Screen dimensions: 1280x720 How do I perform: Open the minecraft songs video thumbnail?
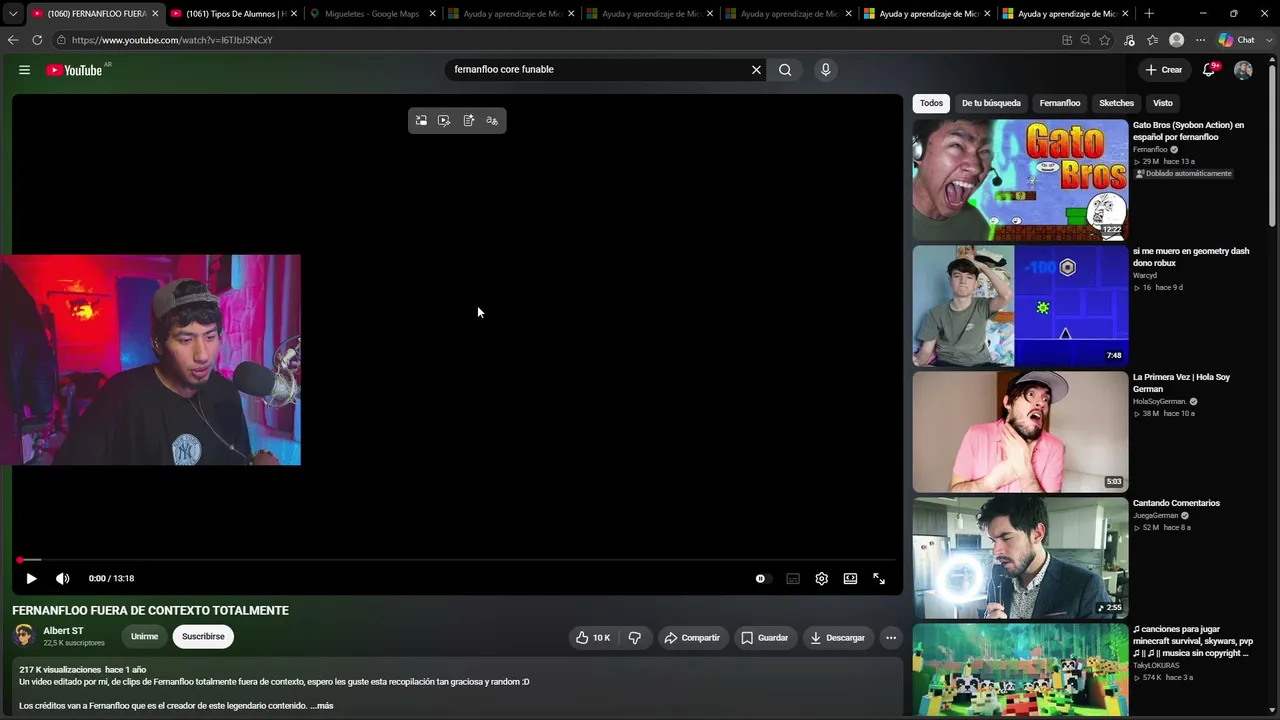(1020, 670)
